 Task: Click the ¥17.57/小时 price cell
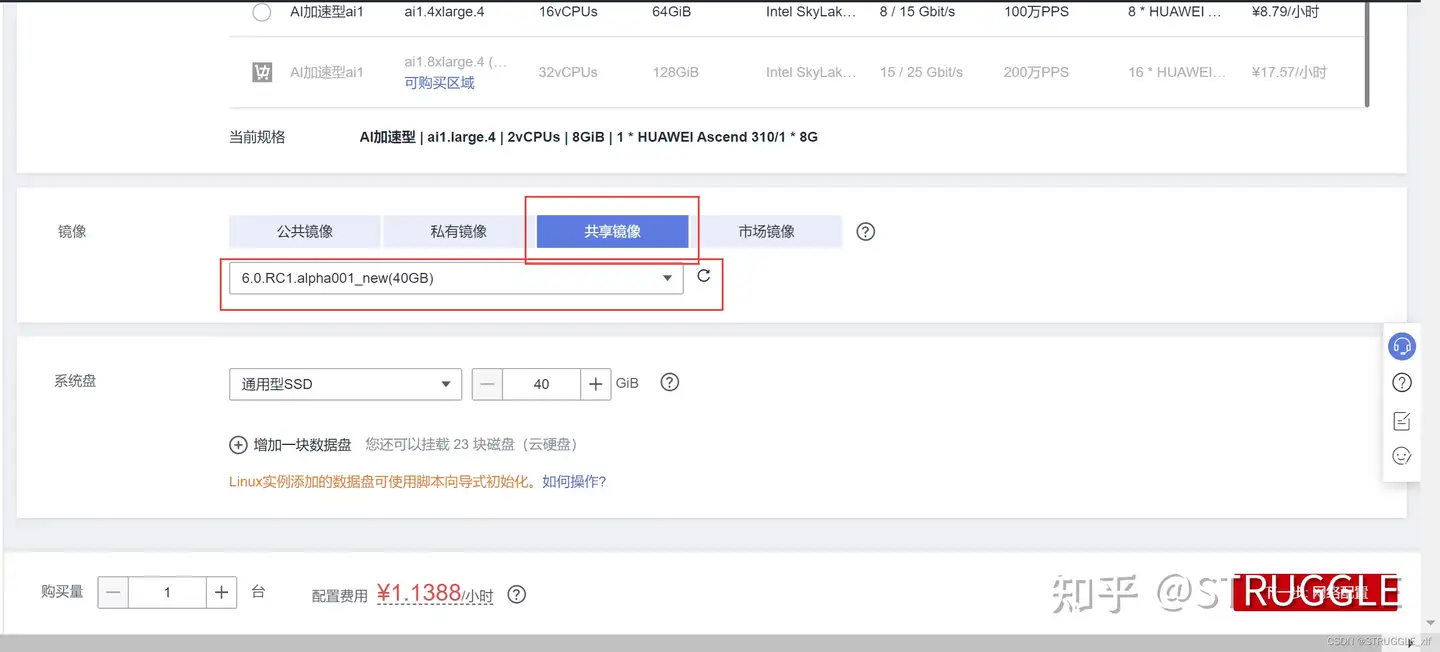click(1289, 72)
